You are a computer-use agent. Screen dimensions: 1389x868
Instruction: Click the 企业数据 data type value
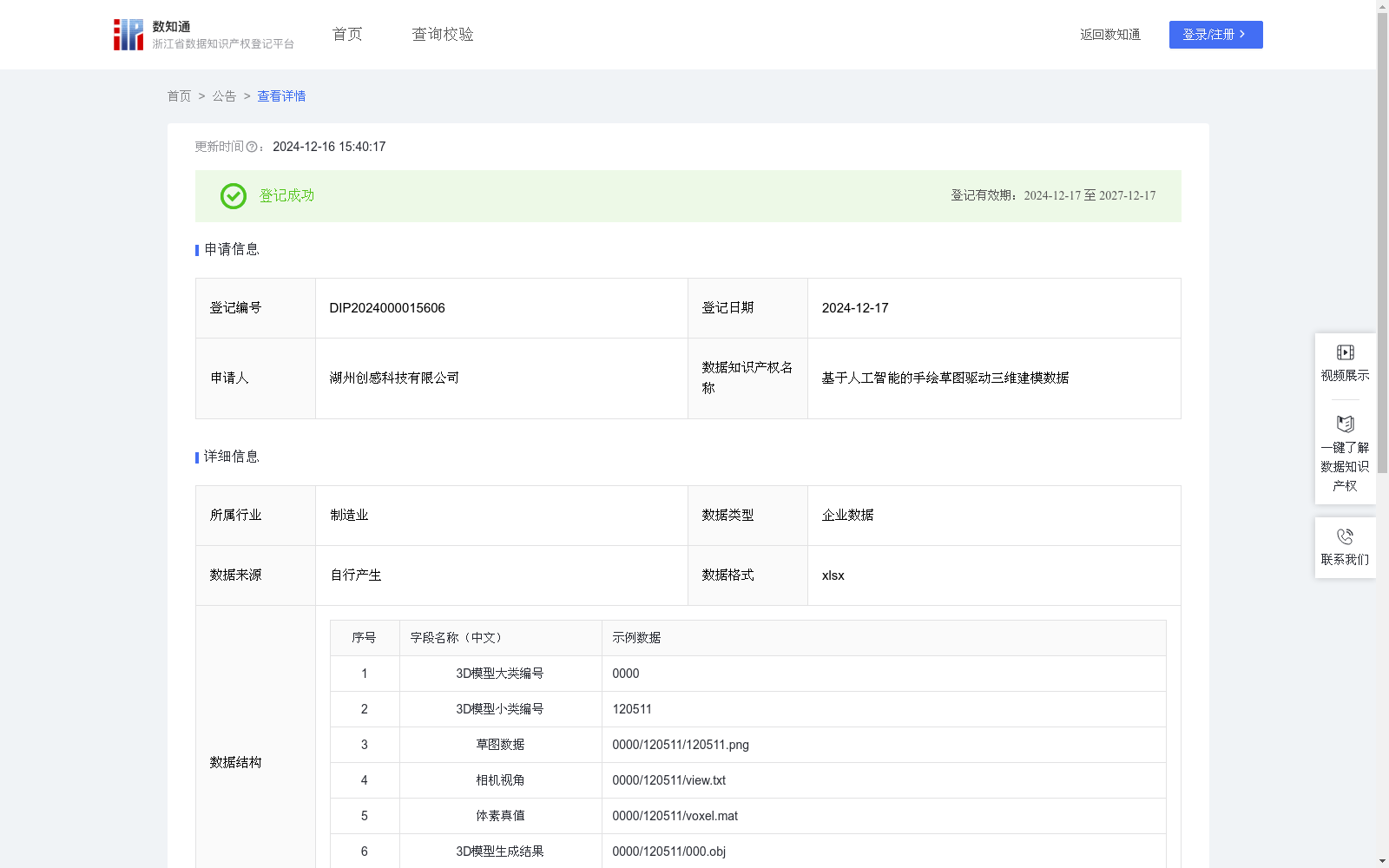848,515
